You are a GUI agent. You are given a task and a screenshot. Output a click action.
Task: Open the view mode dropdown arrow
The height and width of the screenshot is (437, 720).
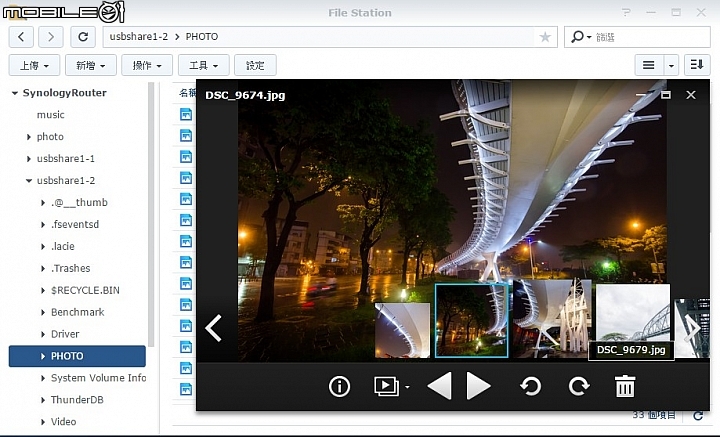tap(671, 65)
